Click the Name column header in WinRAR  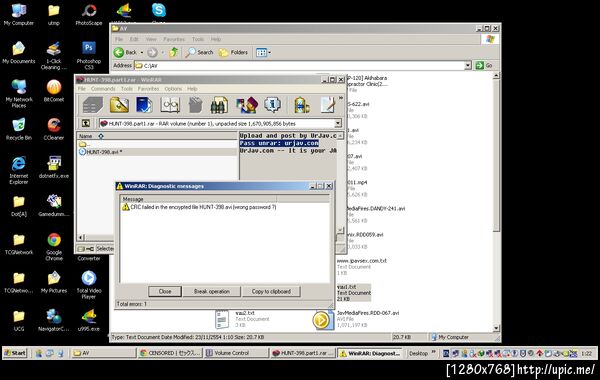click(x=157, y=136)
